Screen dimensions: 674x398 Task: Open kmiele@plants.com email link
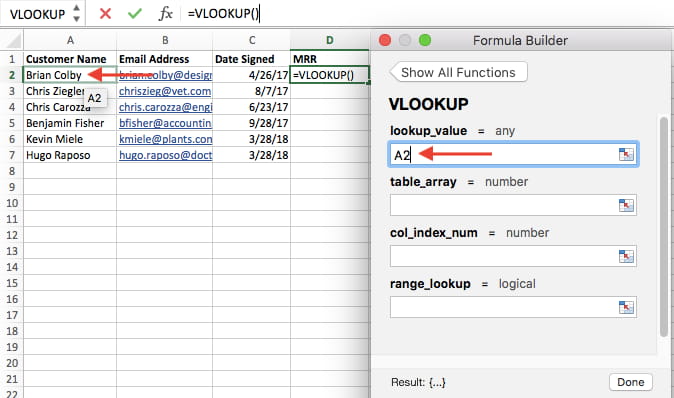point(165,139)
